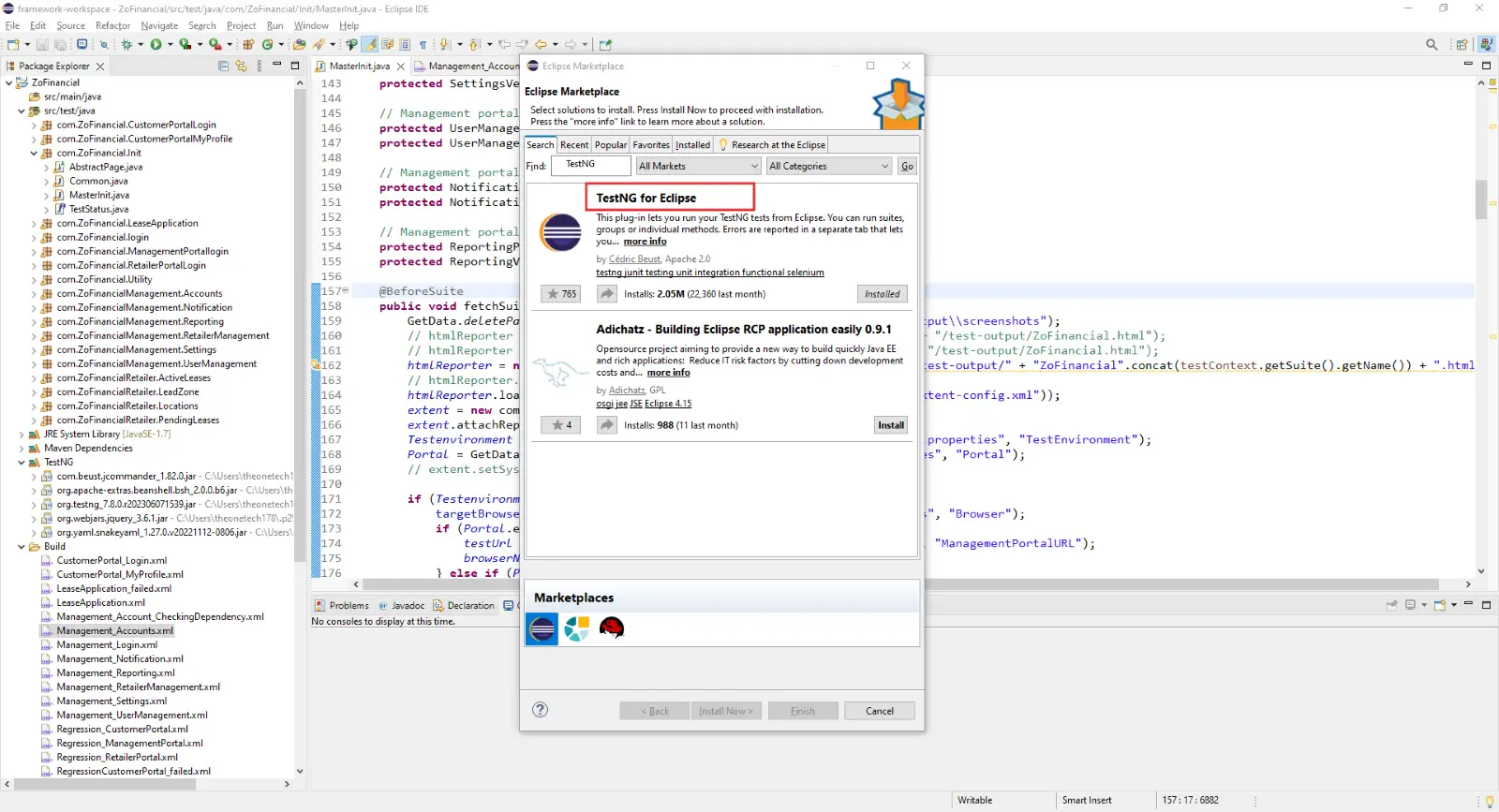The width and height of the screenshot is (1499, 812).
Task: Open the Marketplace dialog help icon
Action: (540, 710)
